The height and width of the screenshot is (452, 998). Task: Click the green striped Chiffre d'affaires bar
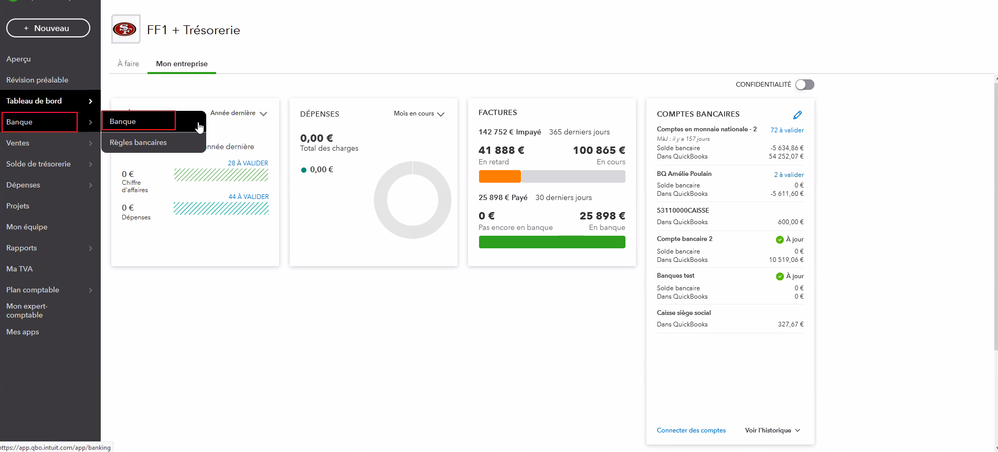[x=221, y=175]
